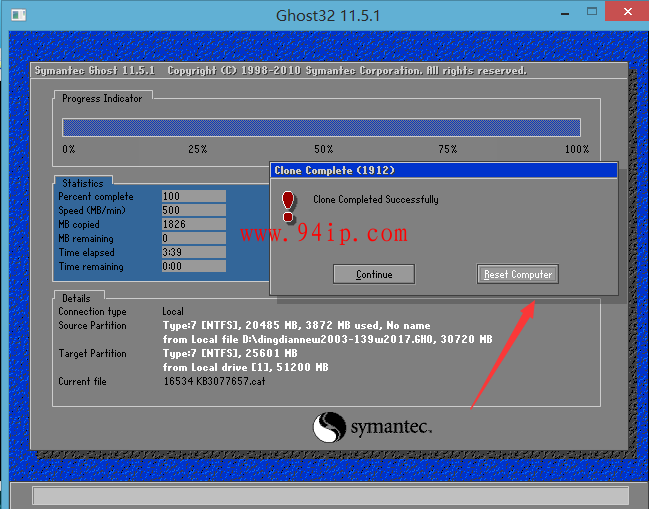Click the MB copied value 1826
The image size is (649, 509).
click(194, 224)
